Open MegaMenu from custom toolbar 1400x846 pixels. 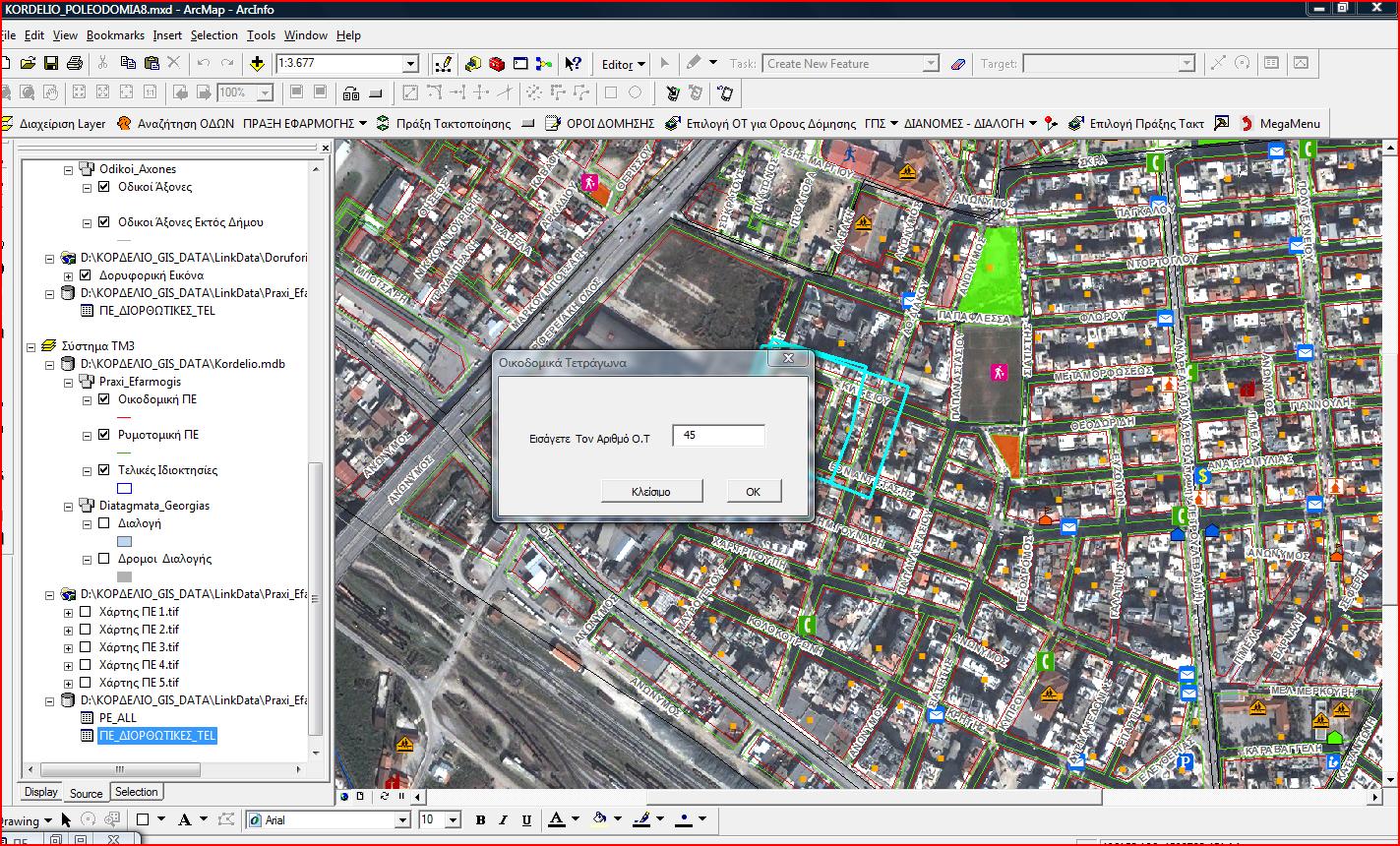pos(1280,123)
